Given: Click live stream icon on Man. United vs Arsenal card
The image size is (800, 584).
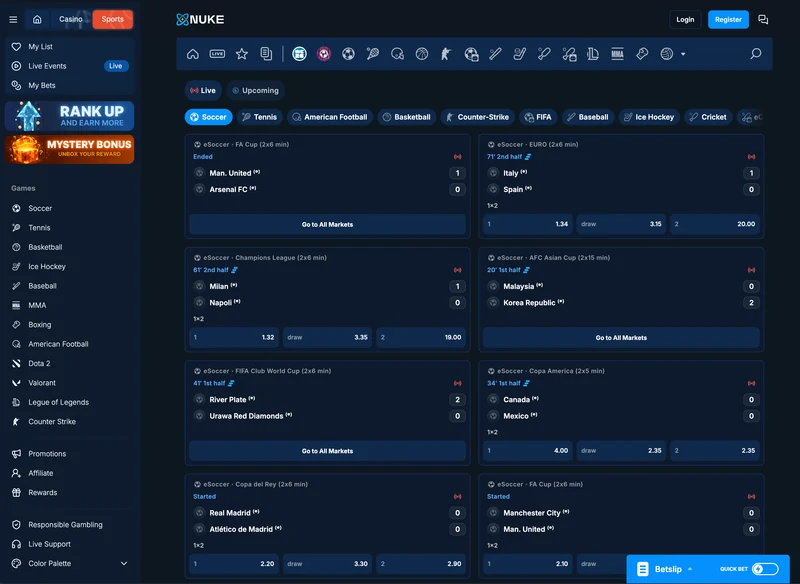Looking at the screenshot, I should click(x=457, y=157).
